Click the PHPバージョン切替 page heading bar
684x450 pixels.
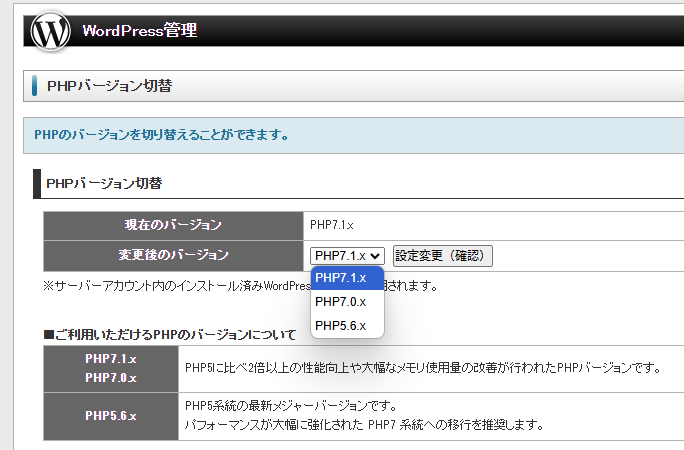(353, 86)
